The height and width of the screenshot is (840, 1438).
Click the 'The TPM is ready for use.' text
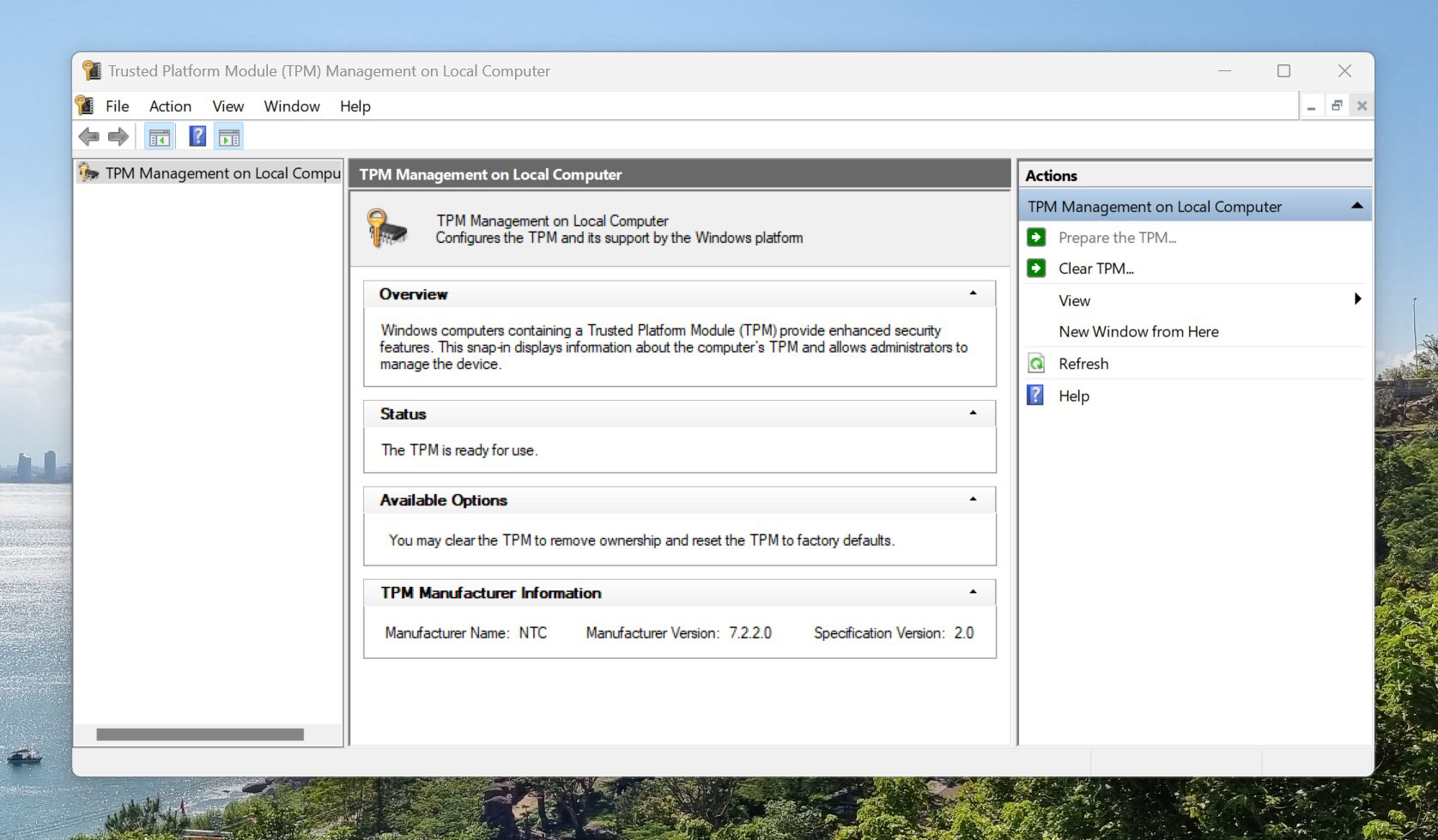click(459, 450)
